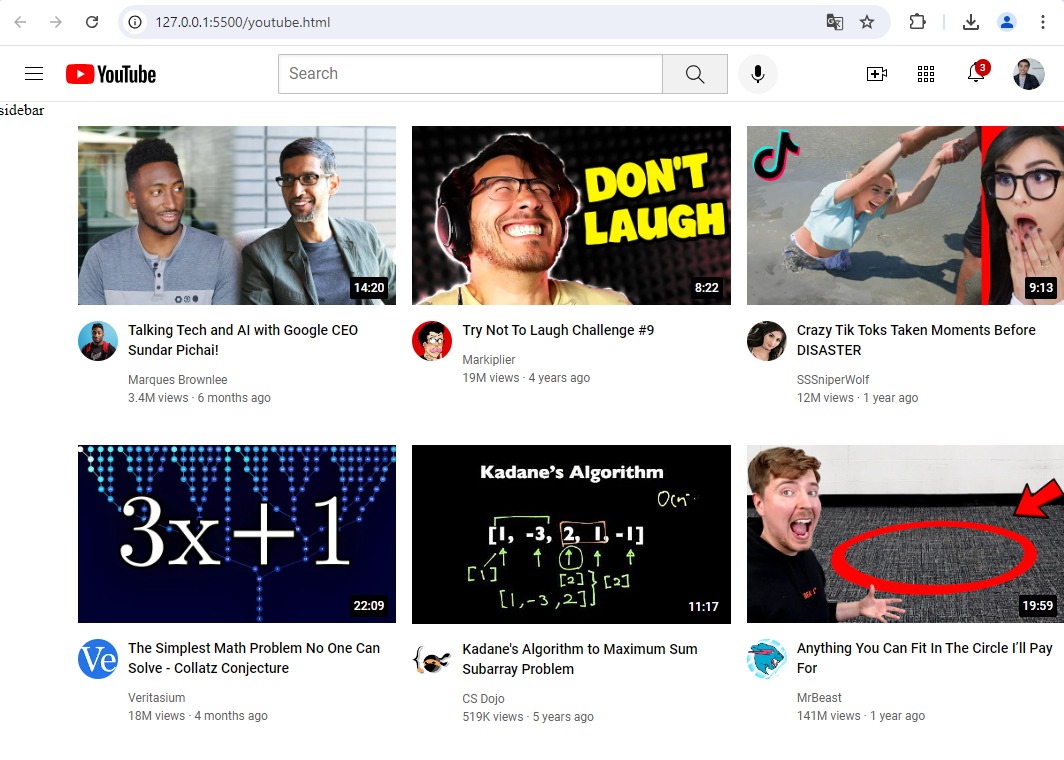This screenshot has height=760, width=1064.
Task: Click the '19M views · 4 years ago' text
Action: click(527, 378)
